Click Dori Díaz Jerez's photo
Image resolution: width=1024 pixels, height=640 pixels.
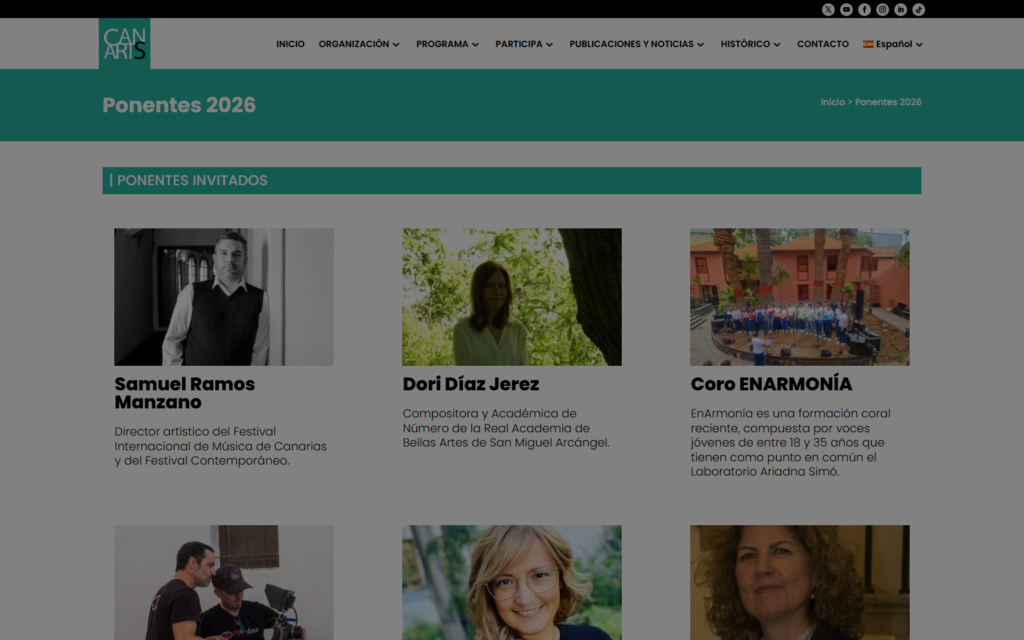512,296
